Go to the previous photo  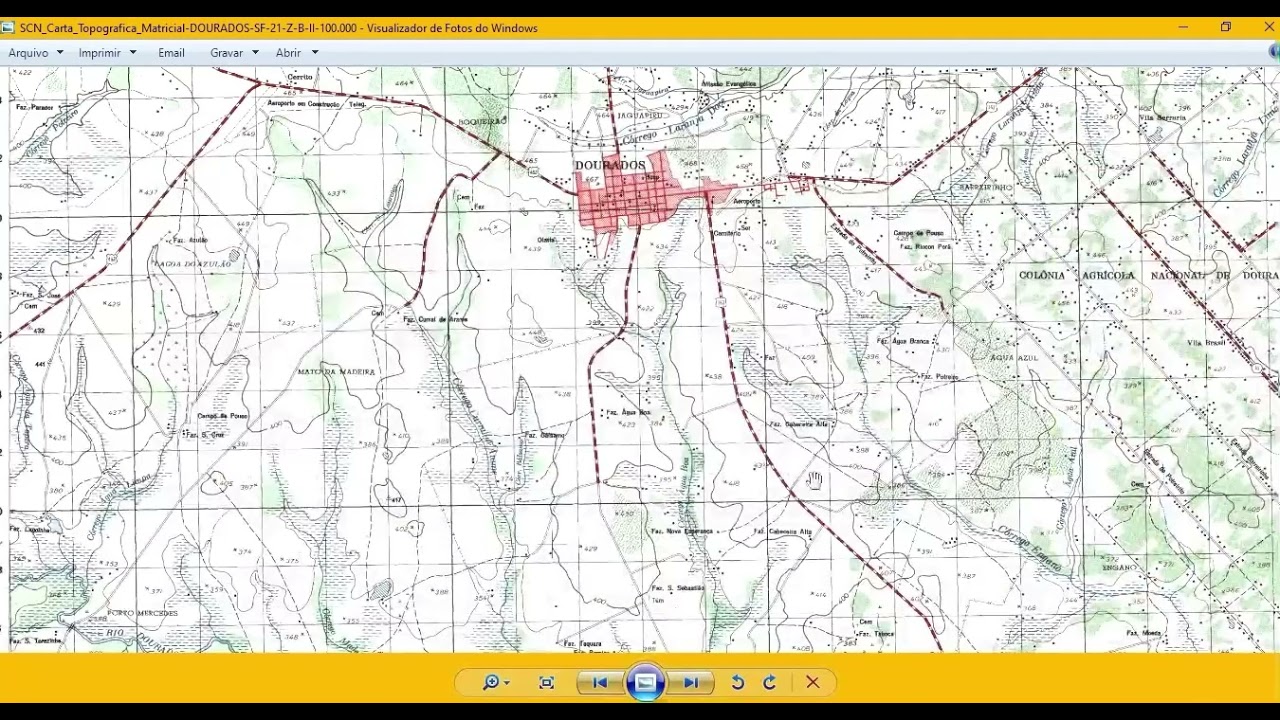coord(600,683)
